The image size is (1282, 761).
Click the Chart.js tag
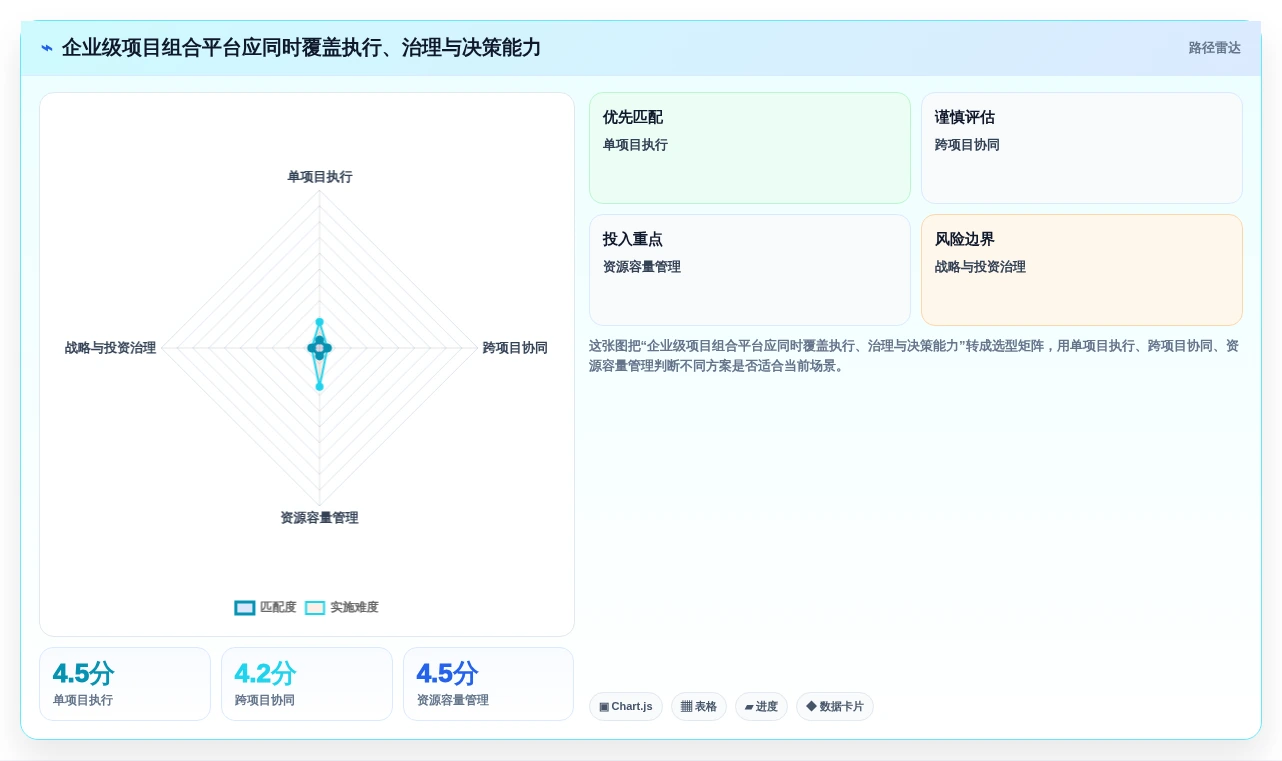click(x=626, y=707)
